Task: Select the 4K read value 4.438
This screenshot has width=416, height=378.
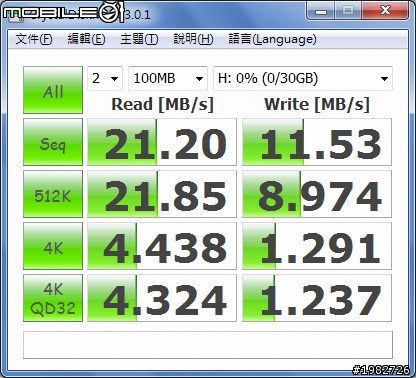Action: 162,246
